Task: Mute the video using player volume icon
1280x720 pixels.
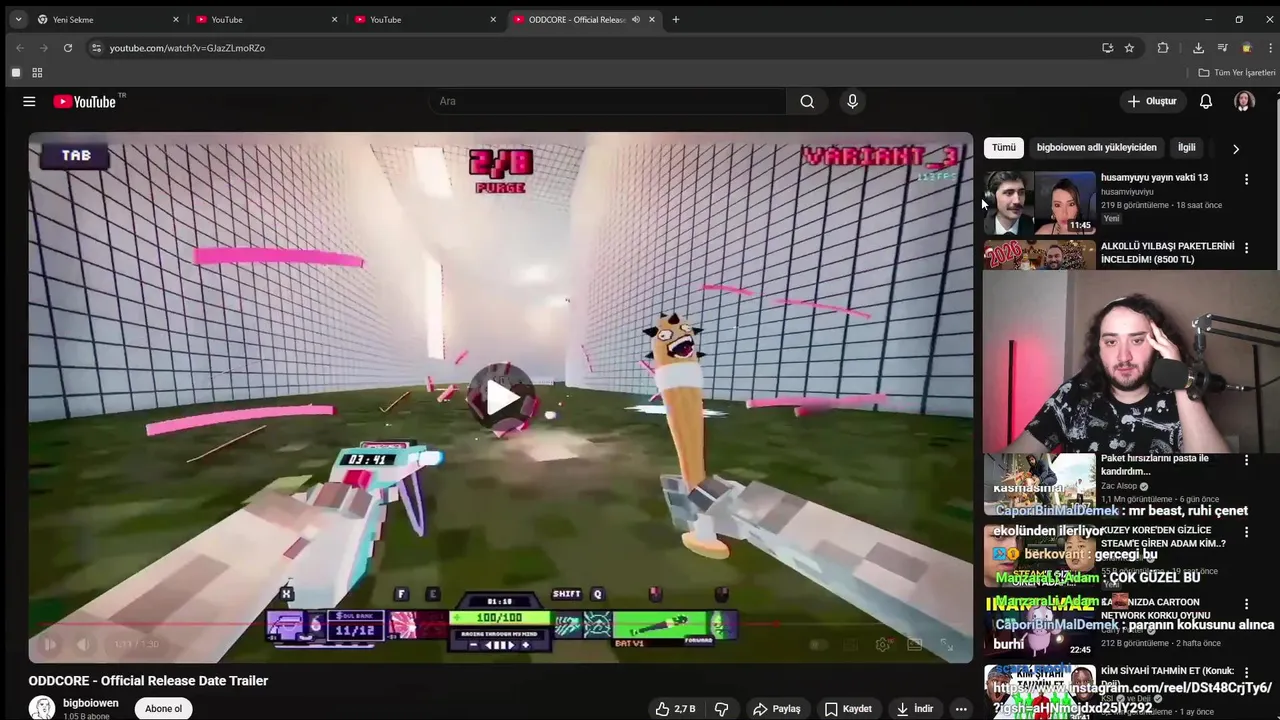Action: click(x=84, y=645)
